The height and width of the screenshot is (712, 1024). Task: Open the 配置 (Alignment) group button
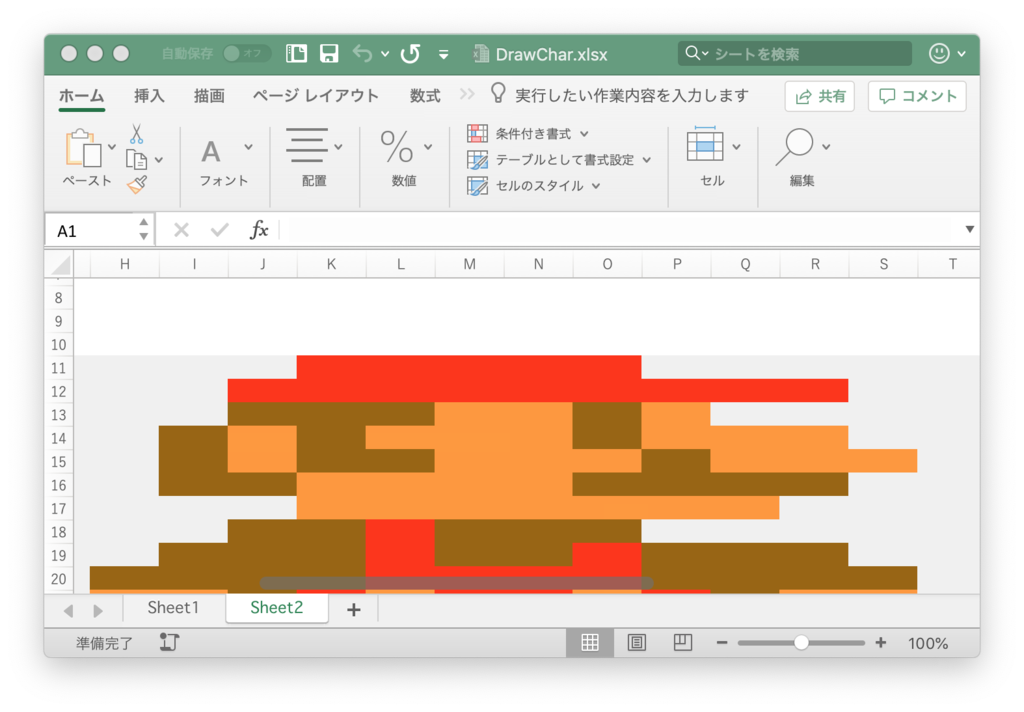(x=314, y=157)
